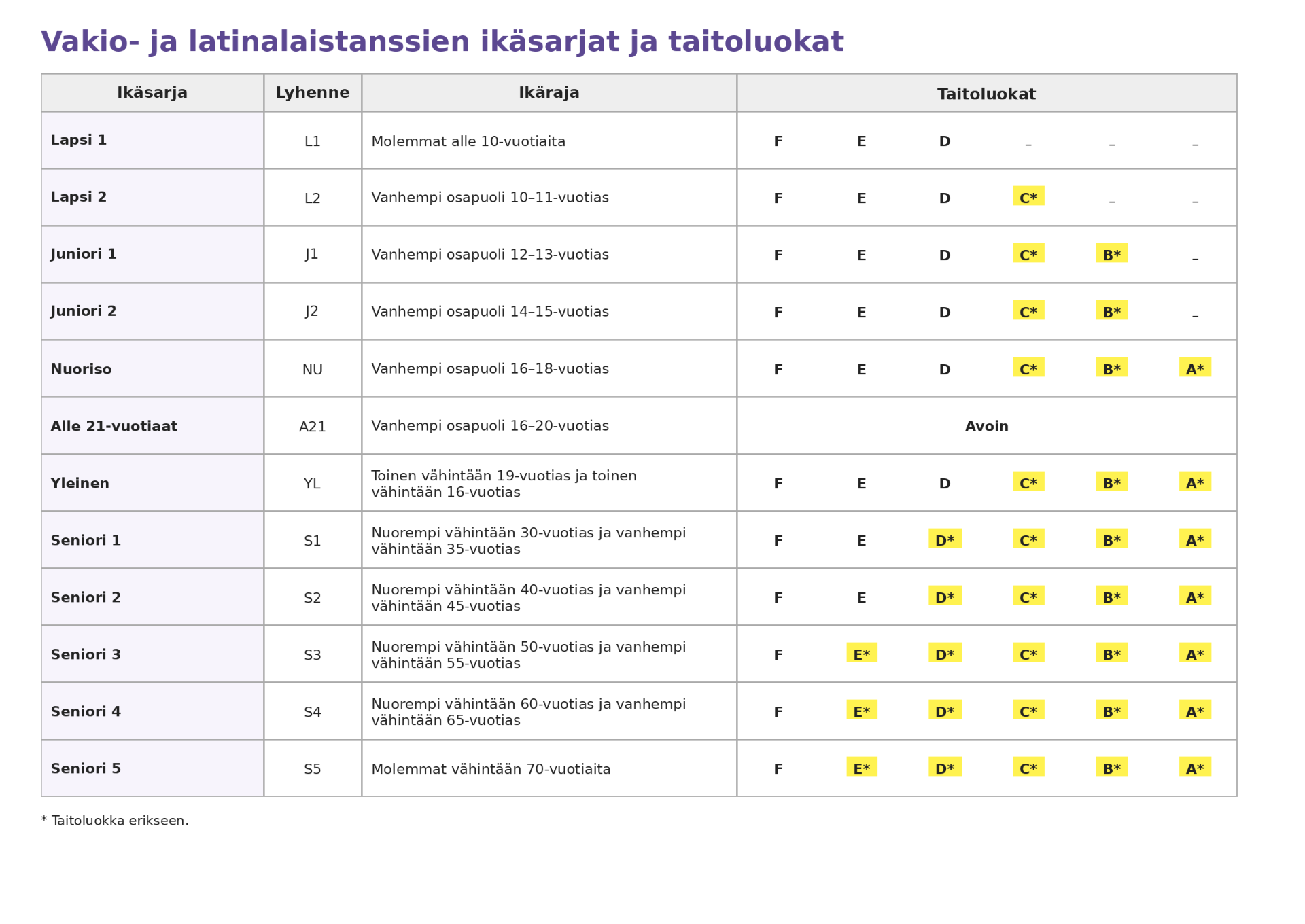Click the A21 abbreviation cell
The height and width of the screenshot is (924, 1305).
coord(313,426)
